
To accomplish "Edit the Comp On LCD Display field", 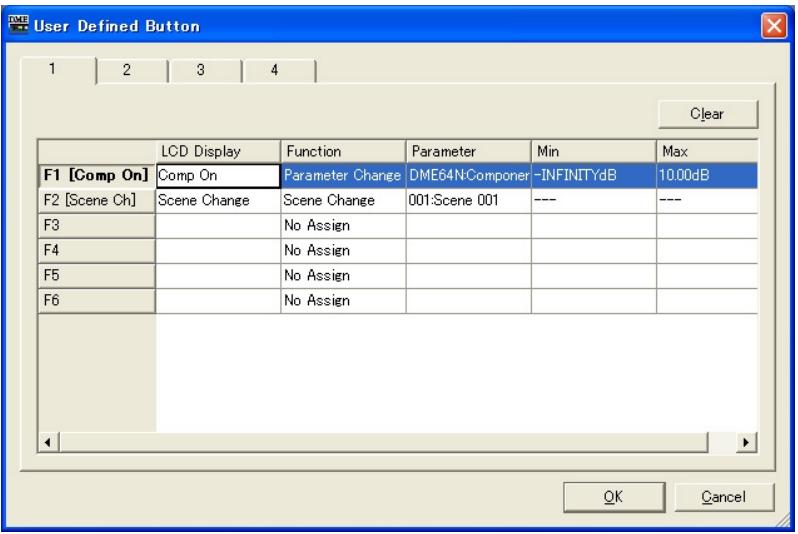I will pyautogui.click(x=218, y=176).
